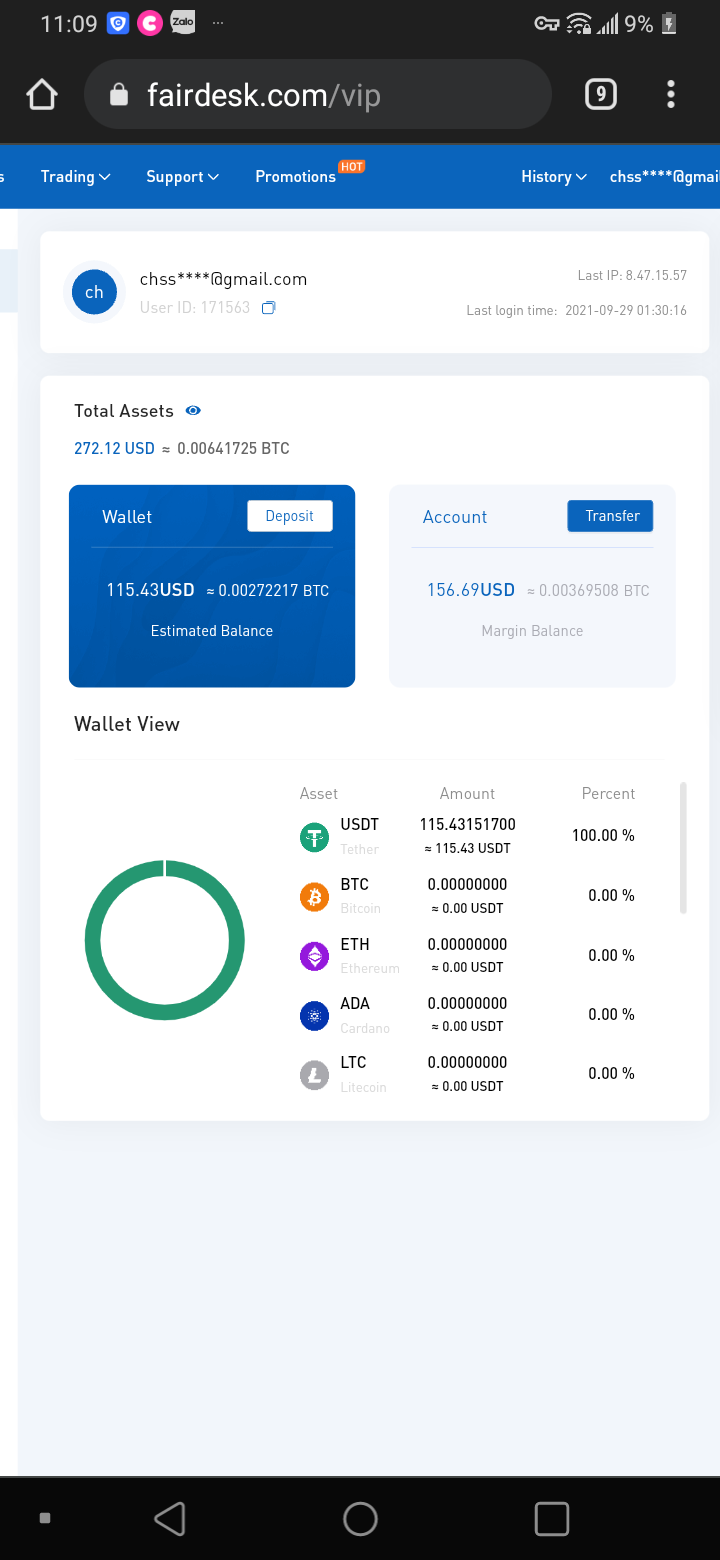The image size is (720, 1560).
Task: Open the browser tab switcher showing 9
Action: (x=600, y=95)
